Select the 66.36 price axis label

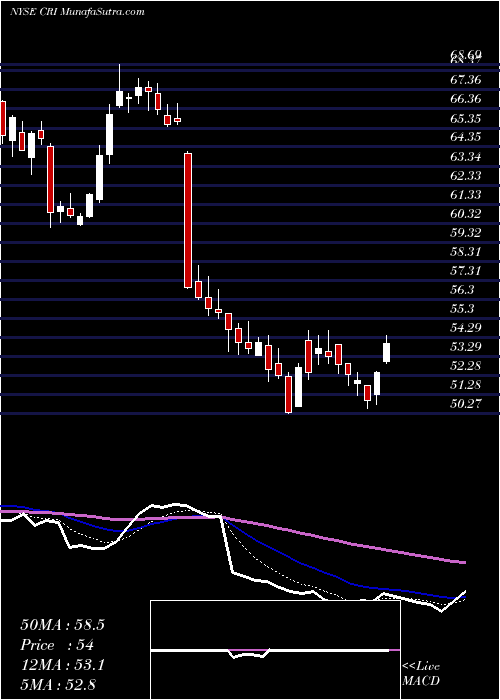466,99
